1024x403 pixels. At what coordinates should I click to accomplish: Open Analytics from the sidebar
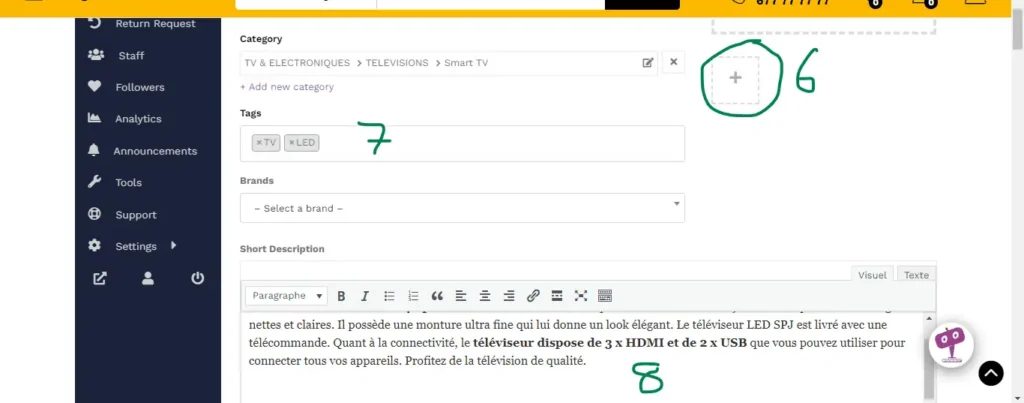point(137,119)
